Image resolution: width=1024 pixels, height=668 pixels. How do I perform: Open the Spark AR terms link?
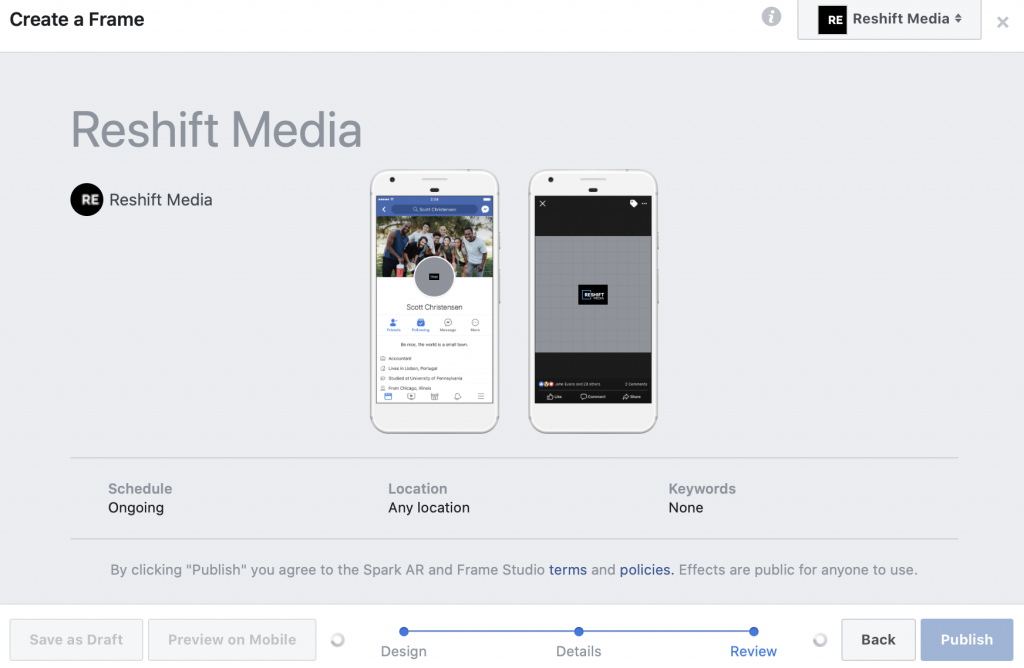pos(567,569)
